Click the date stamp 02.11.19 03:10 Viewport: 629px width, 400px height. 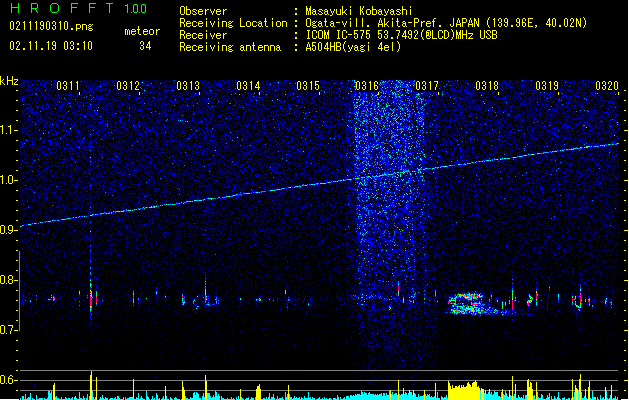click(x=51, y=46)
